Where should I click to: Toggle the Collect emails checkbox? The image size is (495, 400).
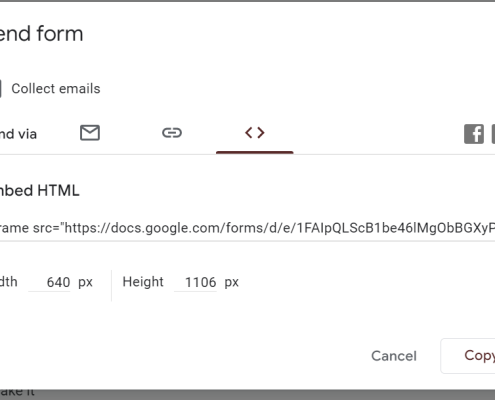[x=1, y=89]
